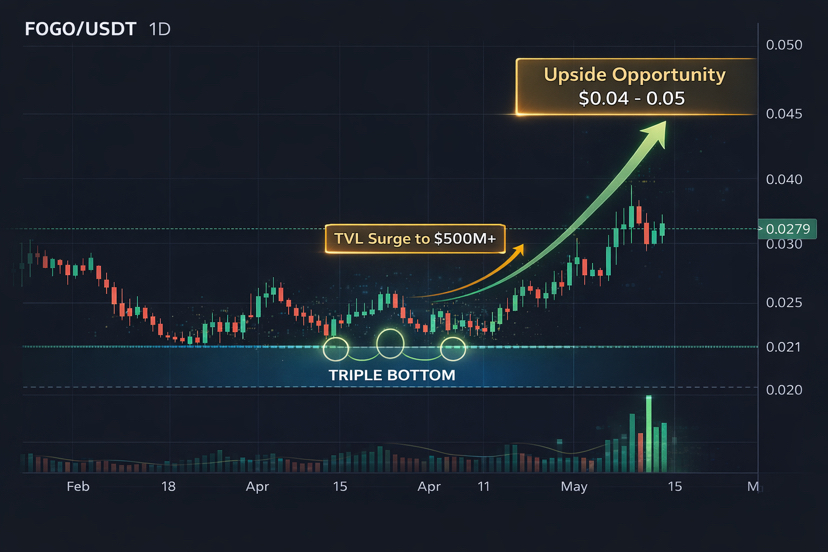The height and width of the screenshot is (552, 828).
Task: Click the 0.021 support level label
Action: [783, 347]
